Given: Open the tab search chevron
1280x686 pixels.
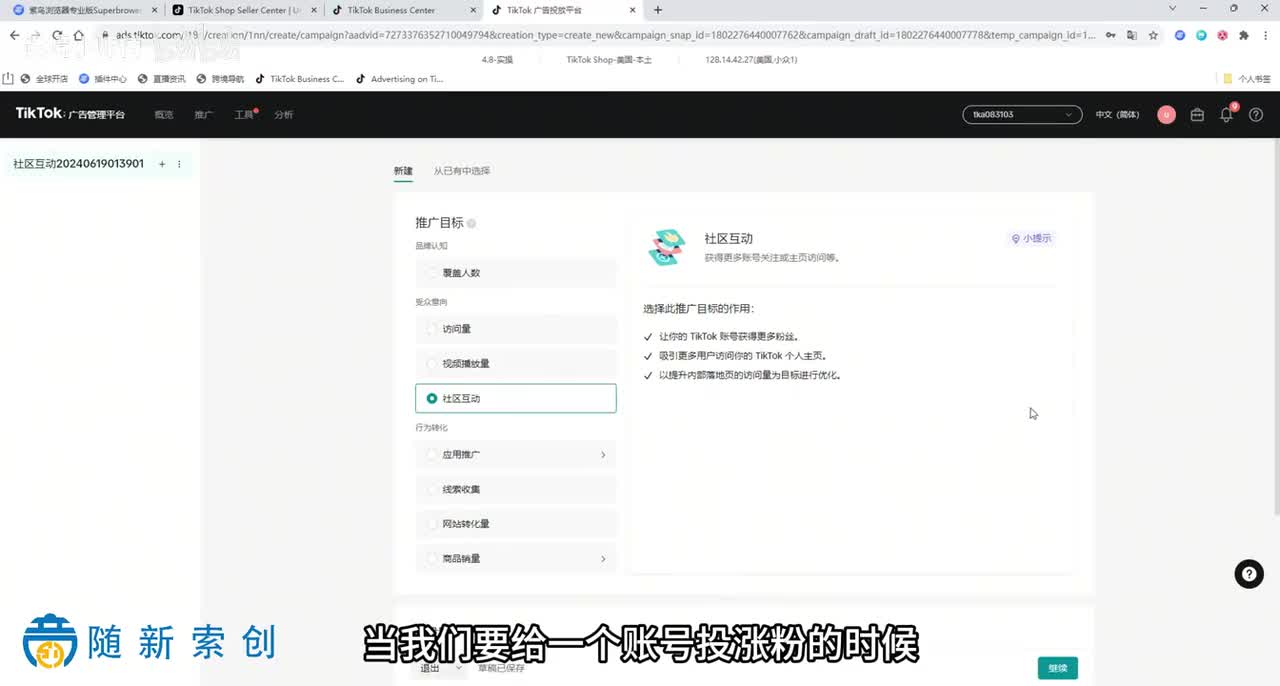Looking at the screenshot, I should point(1172,9).
